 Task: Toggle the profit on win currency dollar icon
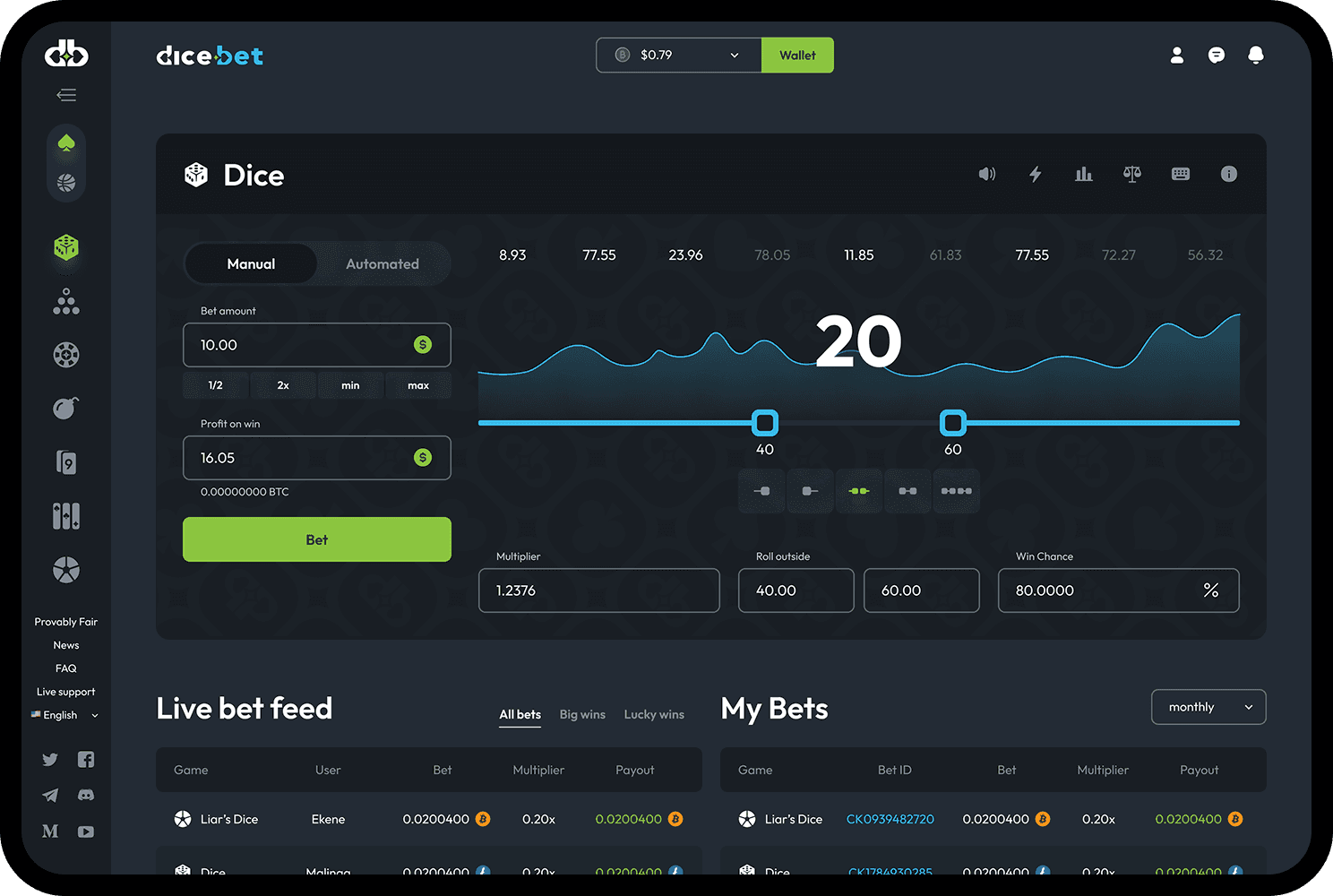coord(423,458)
